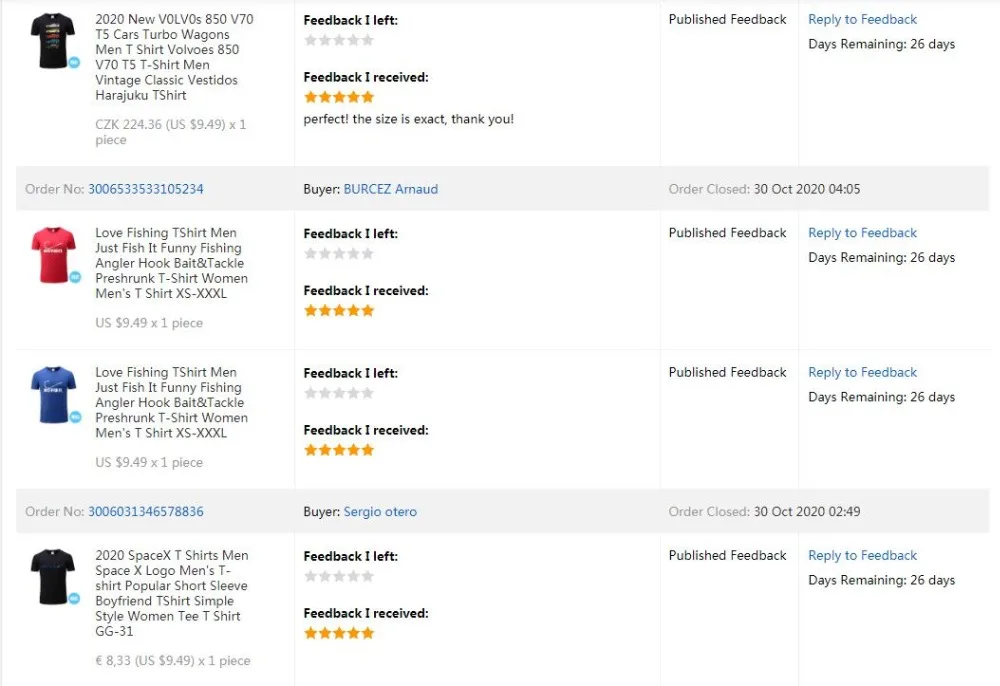Reply to Feedback for the red fishing shirt

pos(862,233)
